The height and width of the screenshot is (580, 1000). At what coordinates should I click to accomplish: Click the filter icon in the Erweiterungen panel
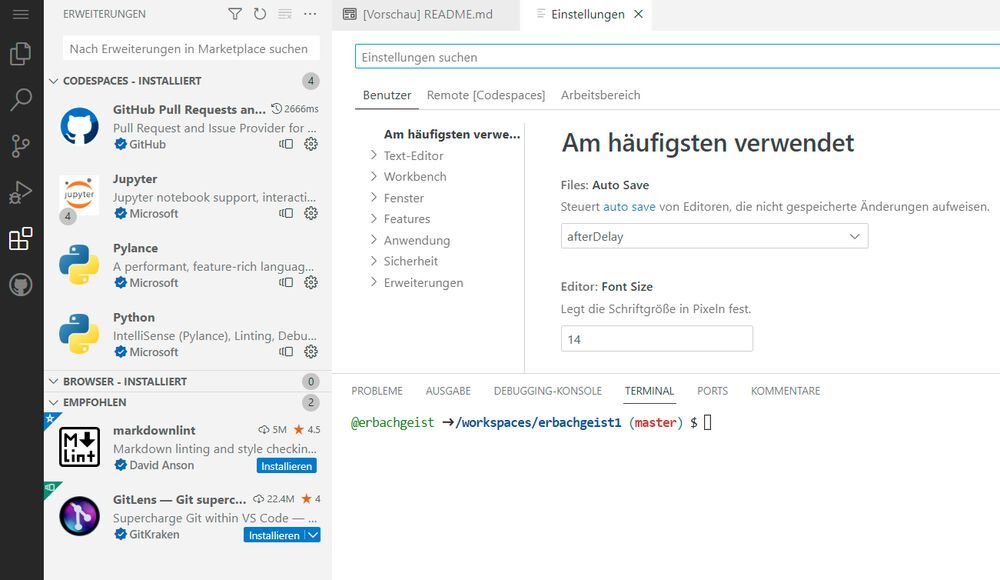point(234,14)
